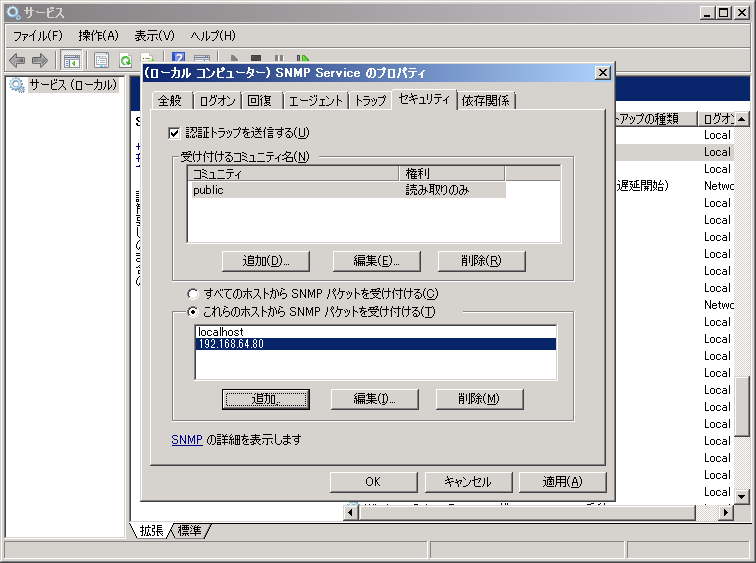
Task: Open the エージェント tab
Action: pyautogui.click(x=316, y=101)
